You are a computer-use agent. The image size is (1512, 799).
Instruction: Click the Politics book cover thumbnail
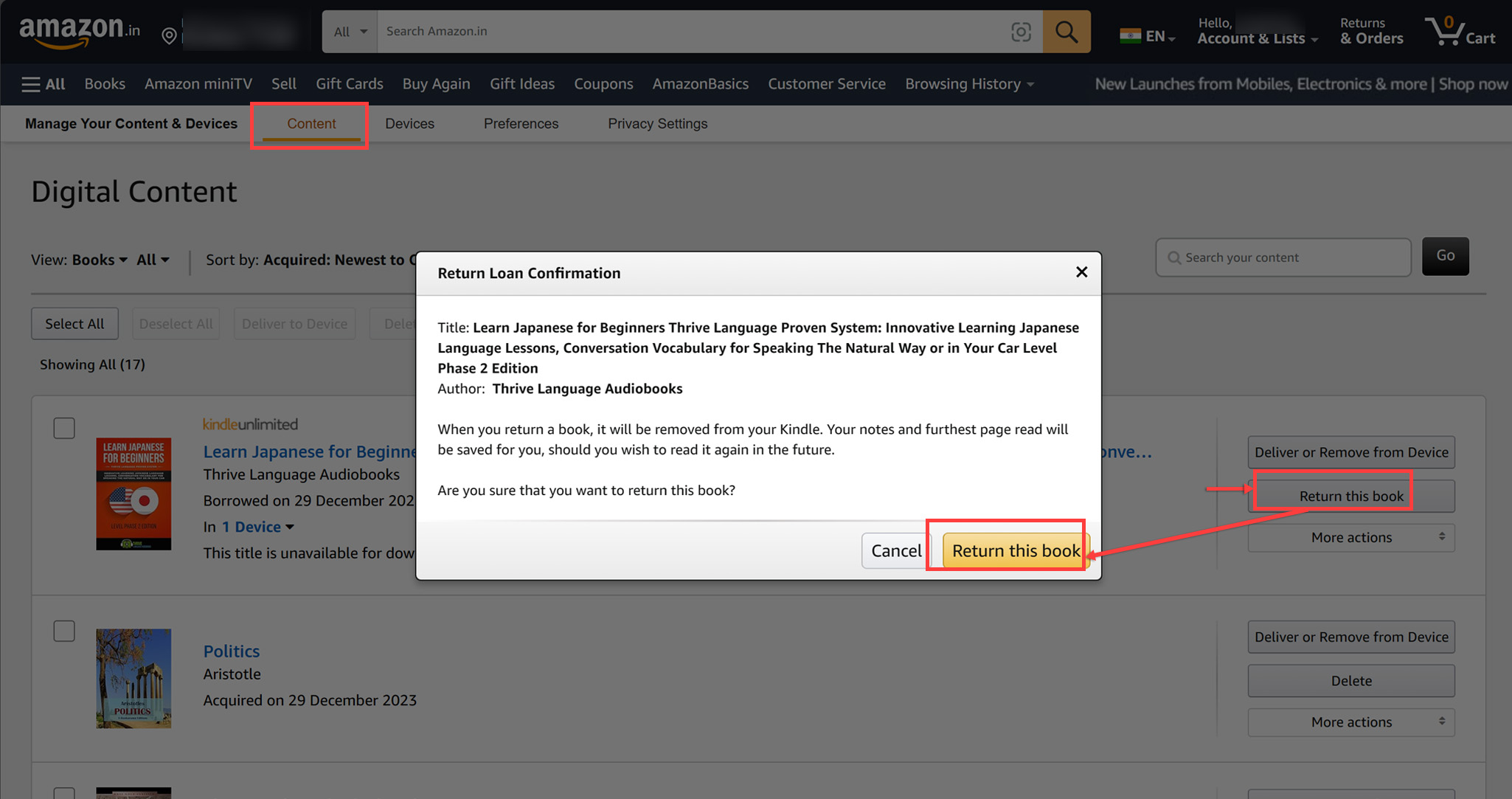click(133, 678)
